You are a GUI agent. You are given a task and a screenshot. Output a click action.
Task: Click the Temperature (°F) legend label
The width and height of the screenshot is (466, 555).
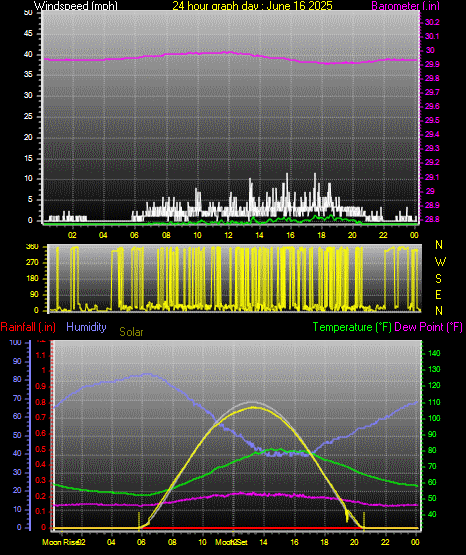coord(352,327)
